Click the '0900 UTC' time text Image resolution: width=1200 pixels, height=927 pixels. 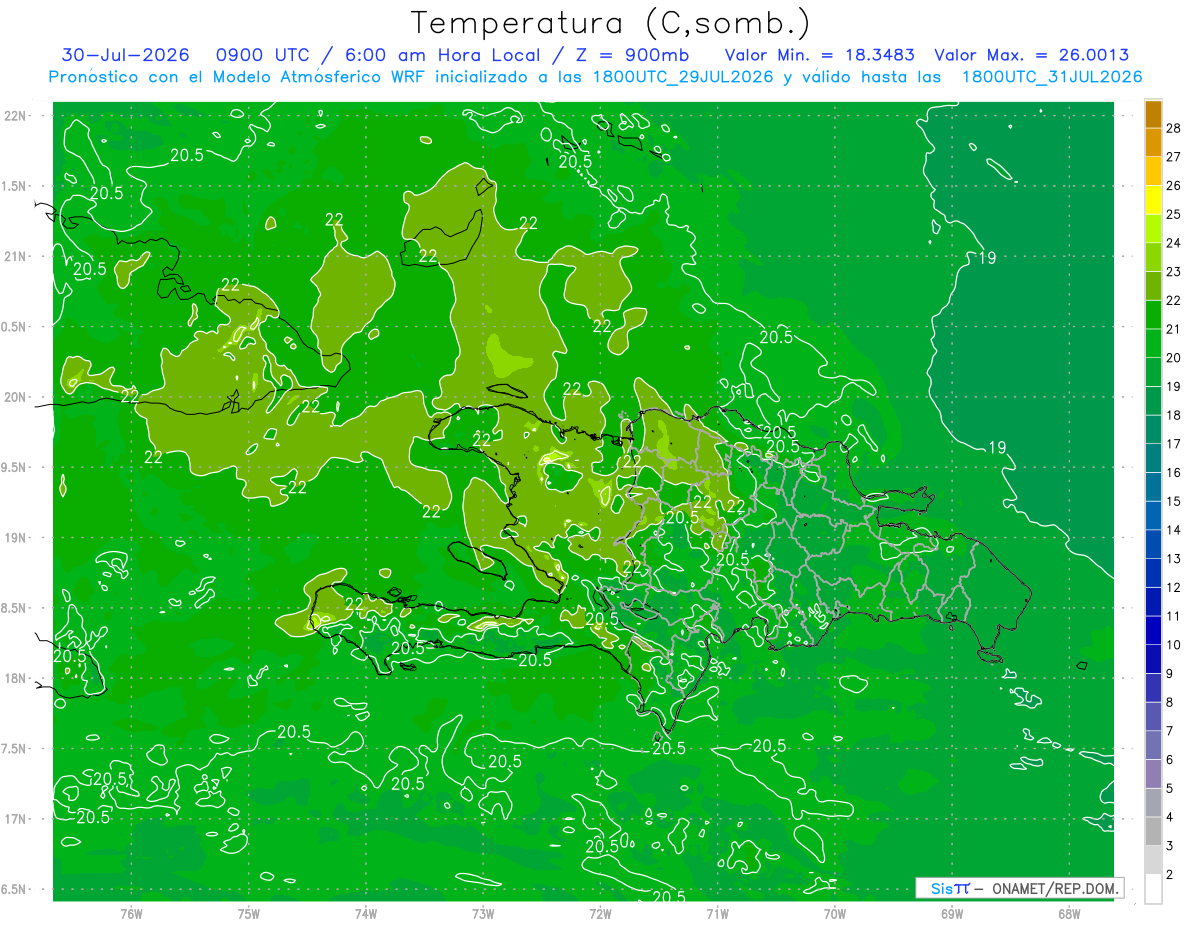(264, 55)
